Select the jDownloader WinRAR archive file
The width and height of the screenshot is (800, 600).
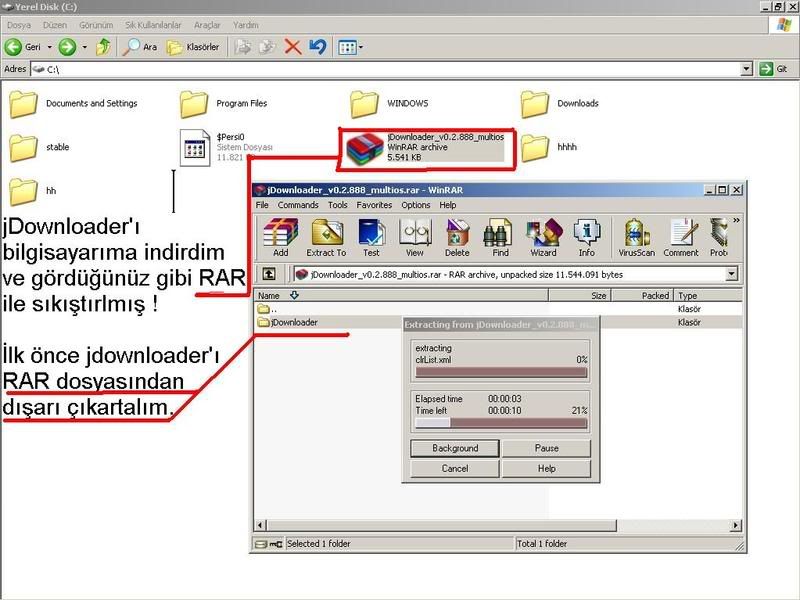pos(426,148)
